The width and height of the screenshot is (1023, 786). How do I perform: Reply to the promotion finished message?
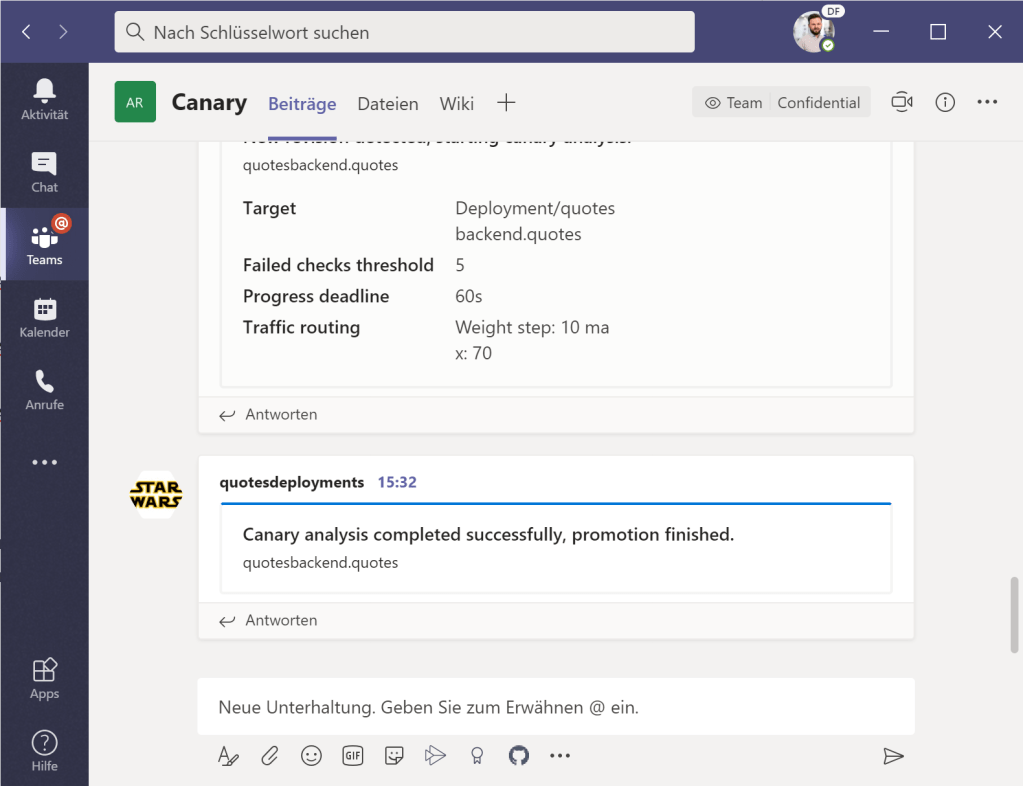(x=270, y=620)
